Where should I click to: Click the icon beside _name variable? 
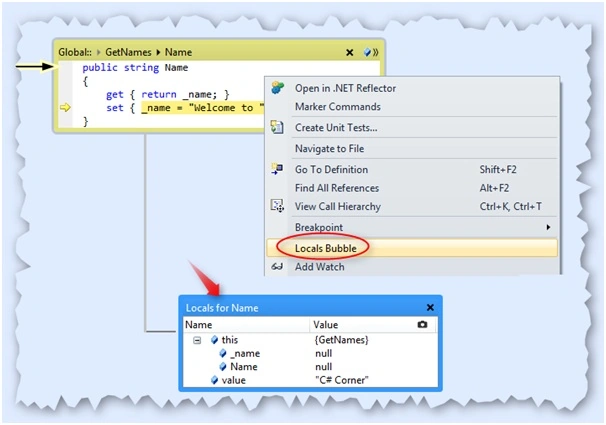click(x=223, y=354)
